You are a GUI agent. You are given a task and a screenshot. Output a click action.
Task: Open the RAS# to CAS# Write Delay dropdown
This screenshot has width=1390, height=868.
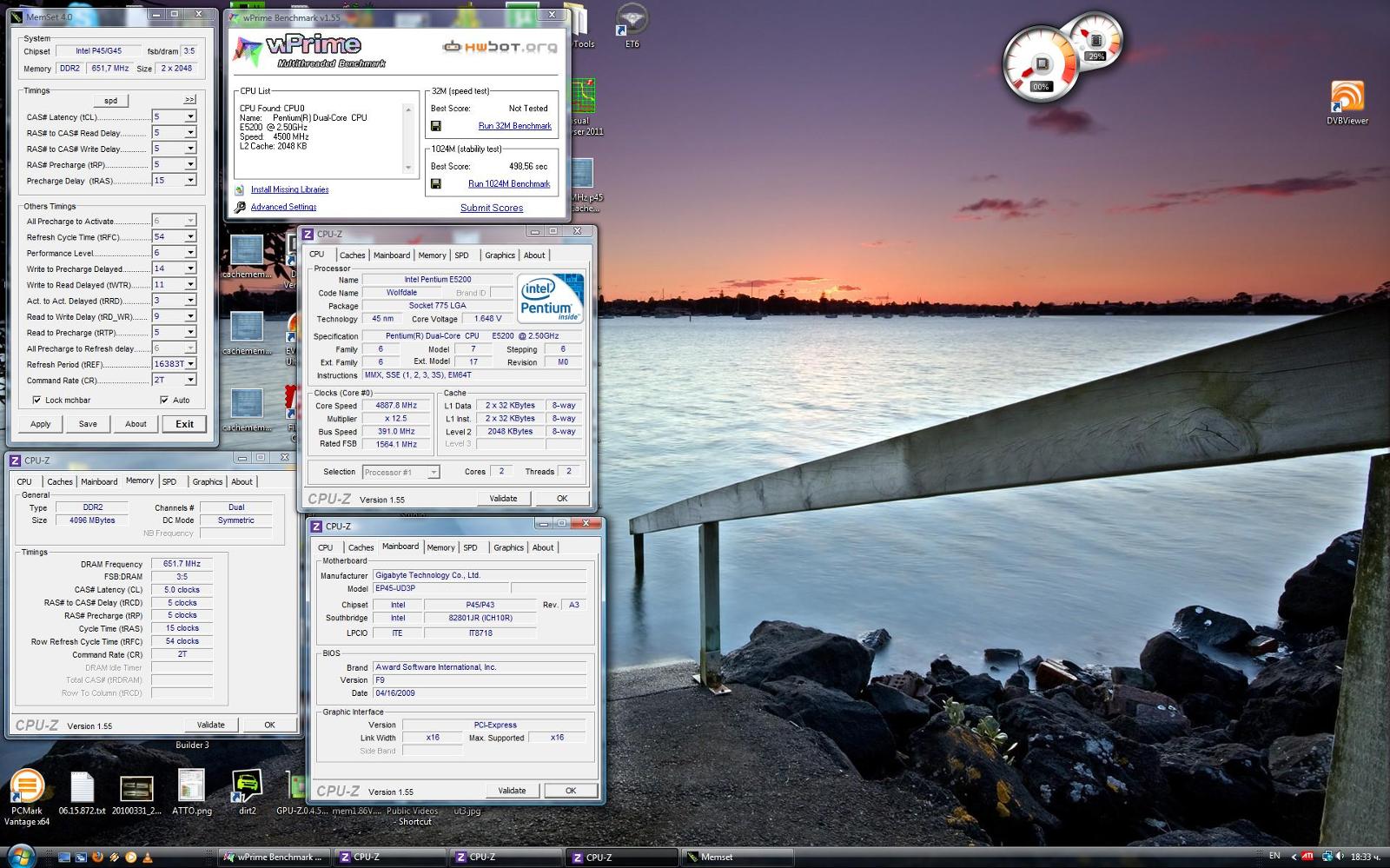point(190,149)
